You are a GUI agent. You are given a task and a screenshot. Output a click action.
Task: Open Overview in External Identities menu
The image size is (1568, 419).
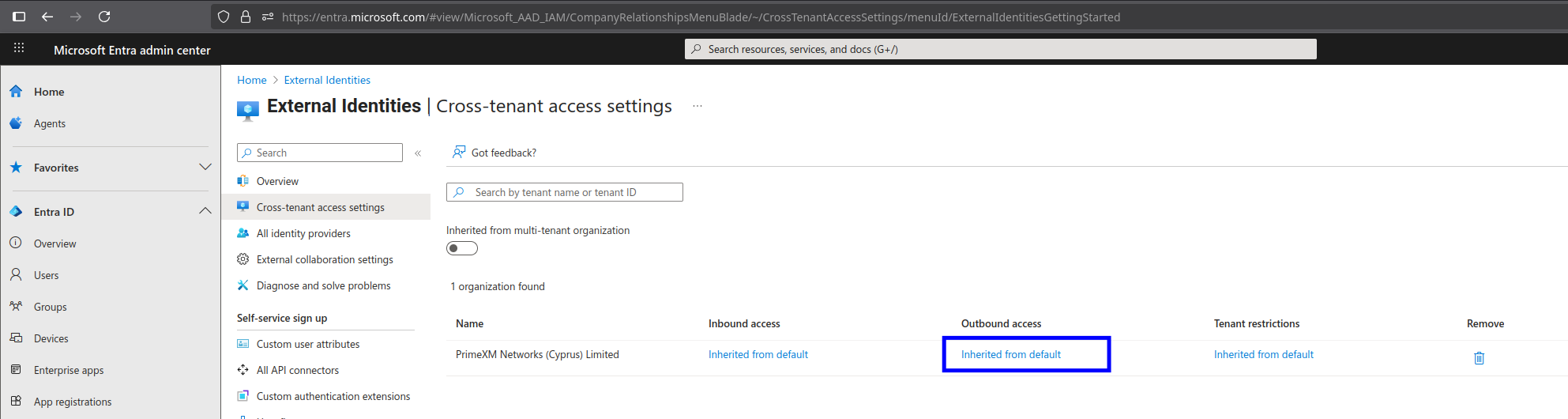point(277,181)
